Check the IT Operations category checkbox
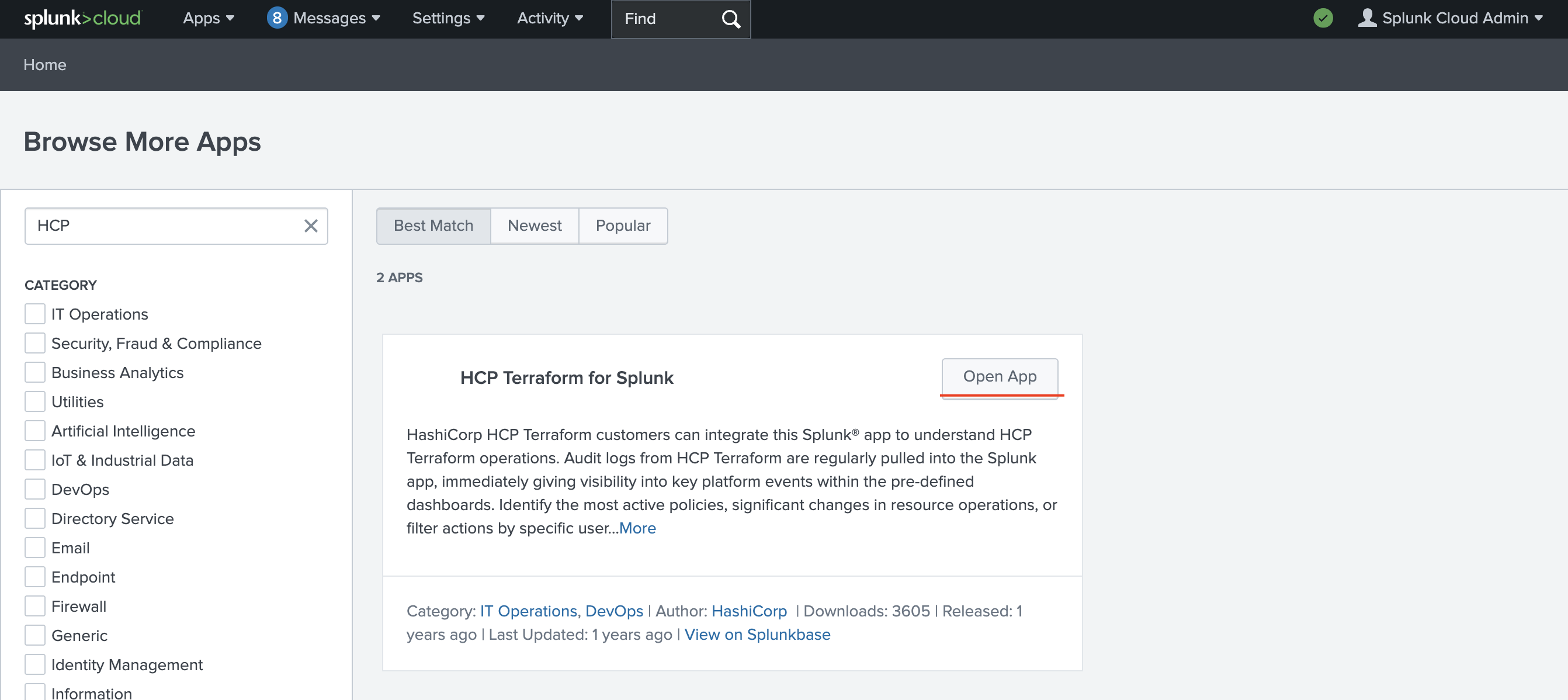The width and height of the screenshot is (1568, 700). (34, 314)
